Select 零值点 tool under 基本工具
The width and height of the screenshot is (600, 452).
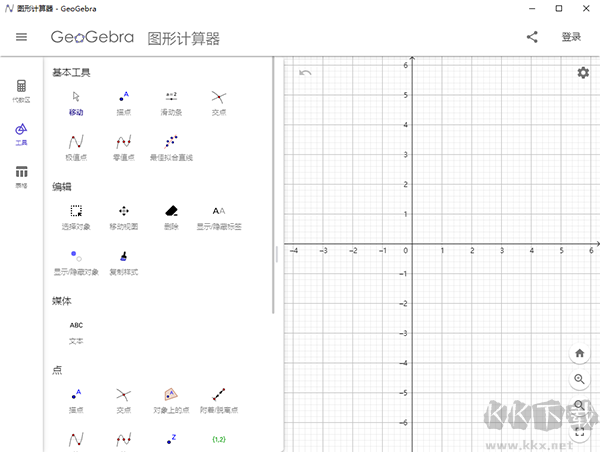tap(124, 148)
